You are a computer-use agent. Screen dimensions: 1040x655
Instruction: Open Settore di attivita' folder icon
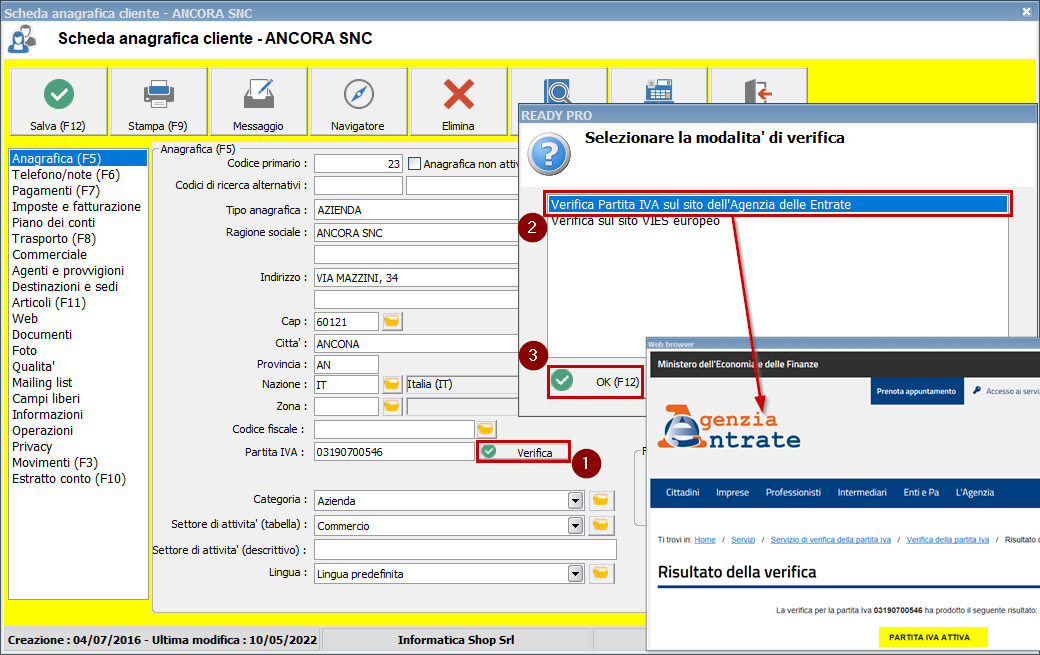[601, 525]
